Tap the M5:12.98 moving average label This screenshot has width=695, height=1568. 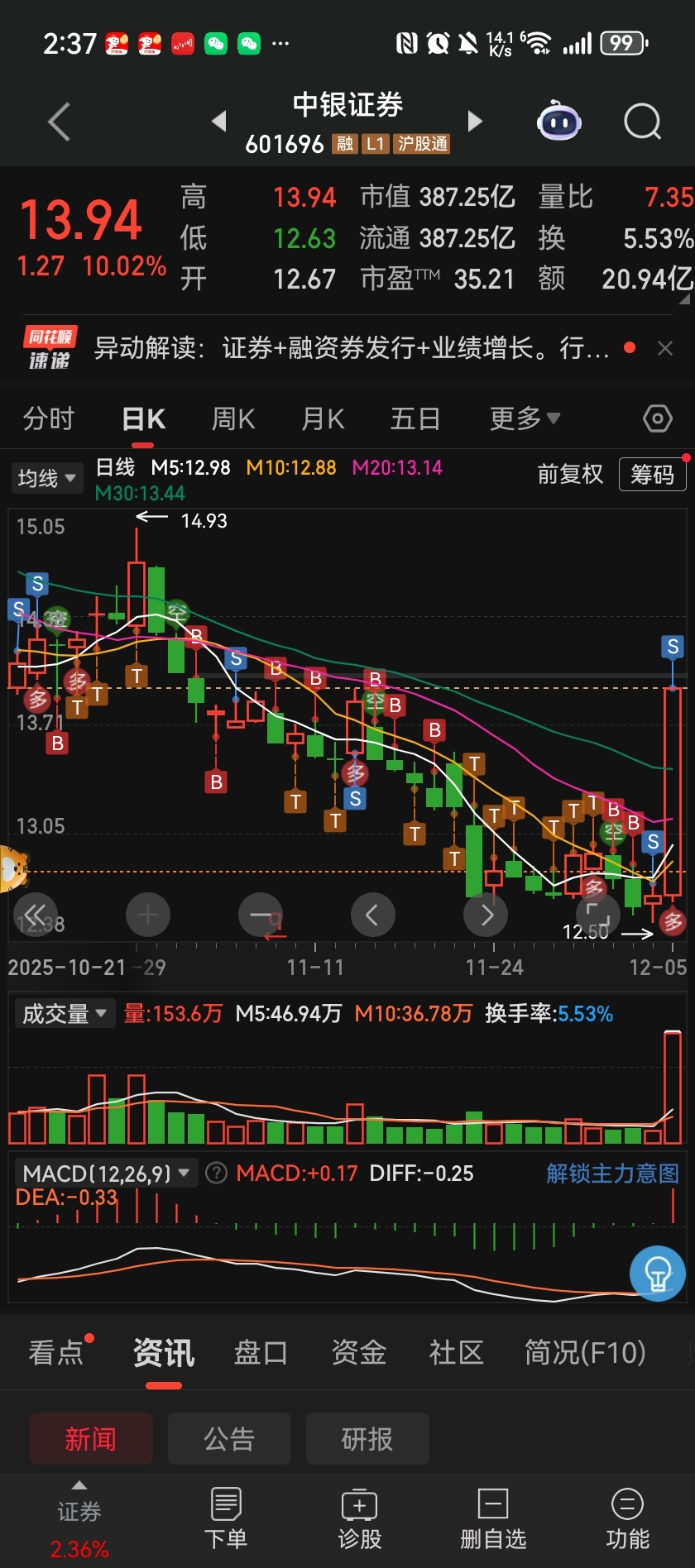(x=190, y=467)
